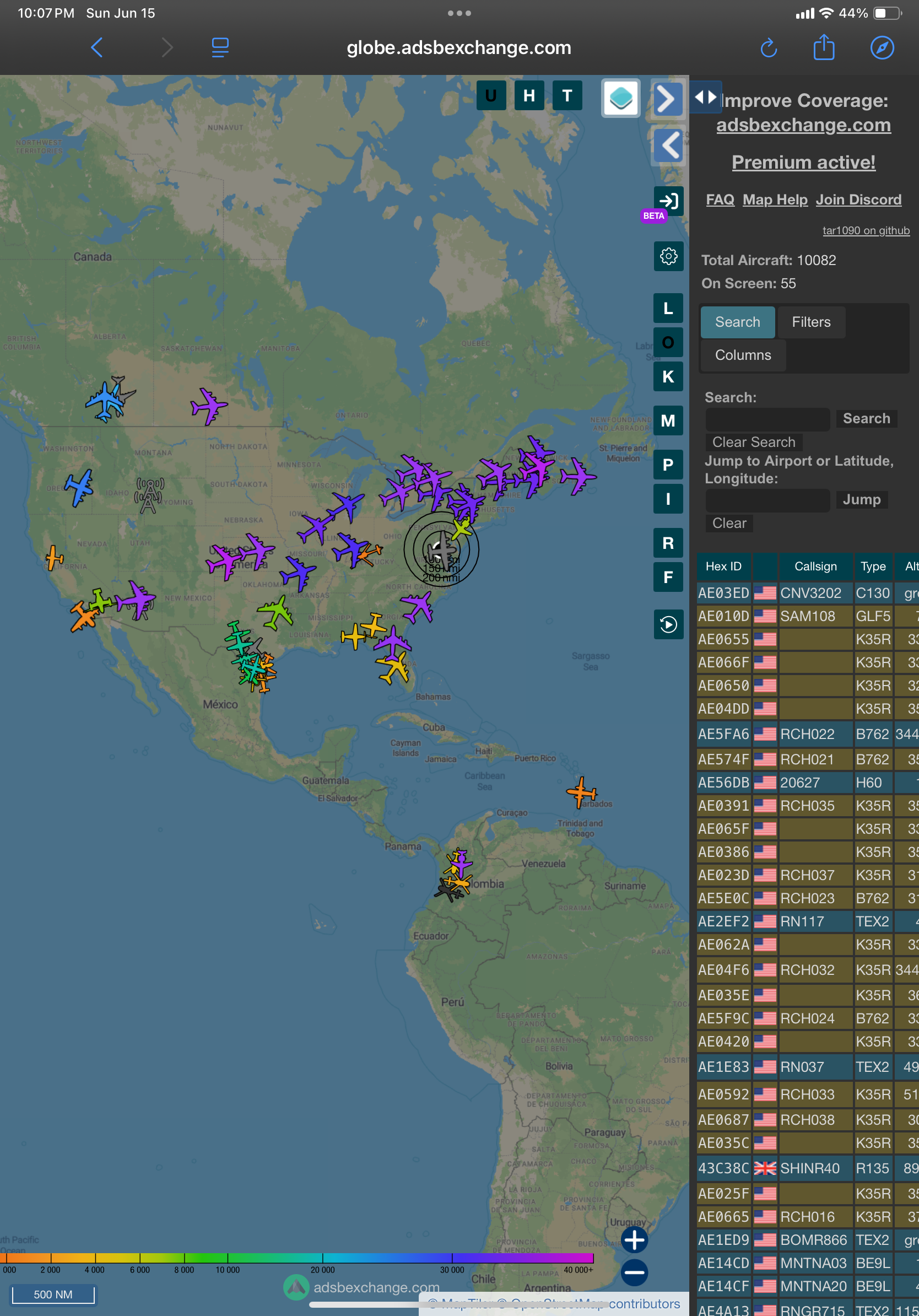This screenshot has height=1316, width=919.
Task: Click the orange aircraft near Barbados
Action: pyautogui.click(x=581, y=792)
